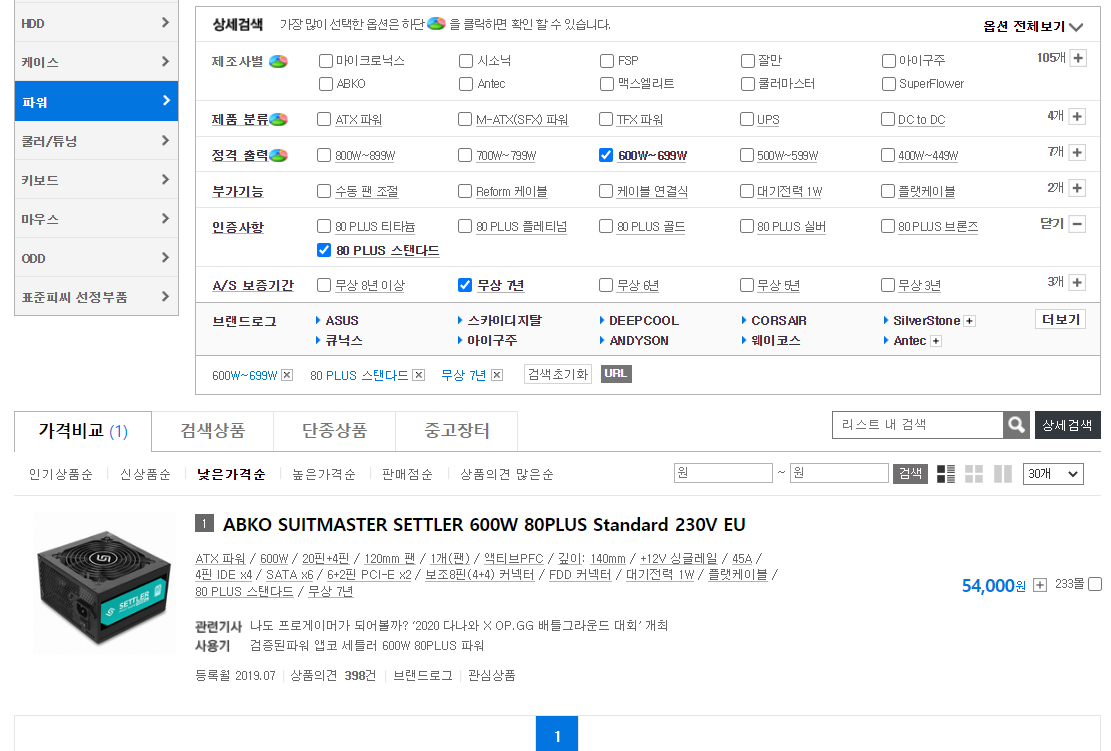Click the 더보기 brand log button
Image resolution: width=1111 pixels, height=751 pixels.
1060,320
